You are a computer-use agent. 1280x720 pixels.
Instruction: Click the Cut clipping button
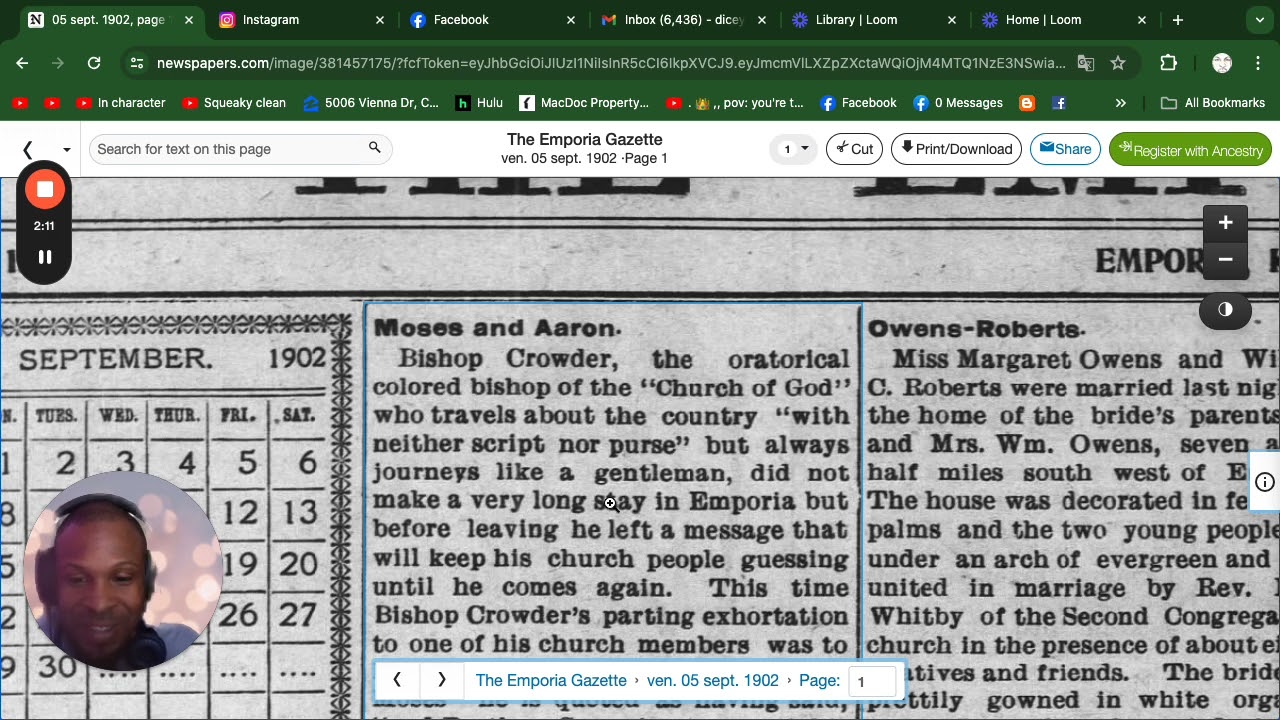[x=854, y=149]
